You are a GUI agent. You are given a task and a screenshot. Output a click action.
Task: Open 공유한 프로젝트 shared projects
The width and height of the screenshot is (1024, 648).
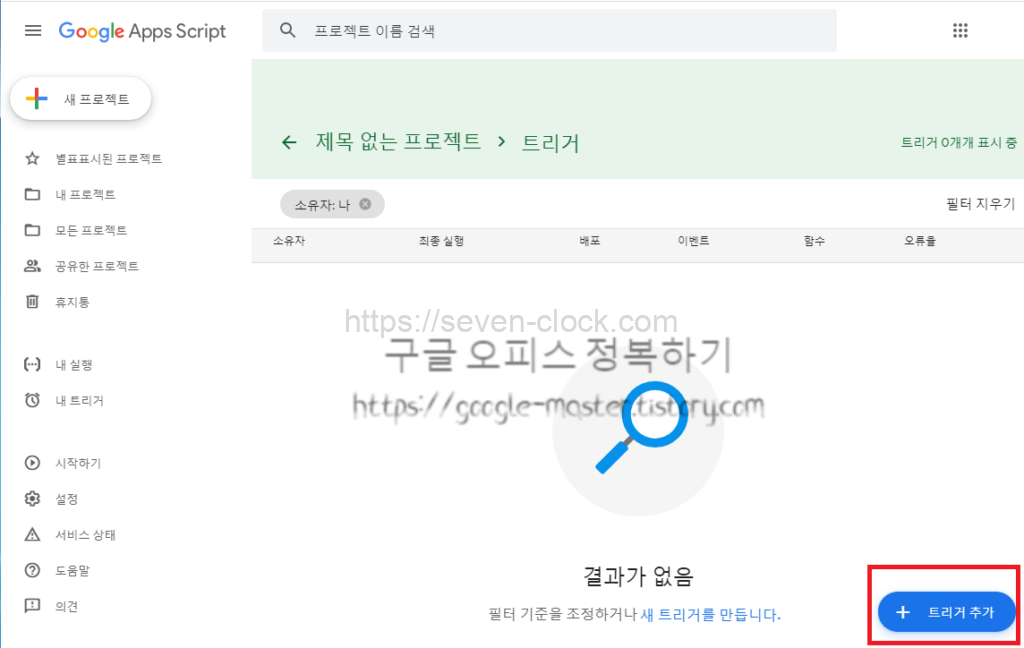pos(96,266)
